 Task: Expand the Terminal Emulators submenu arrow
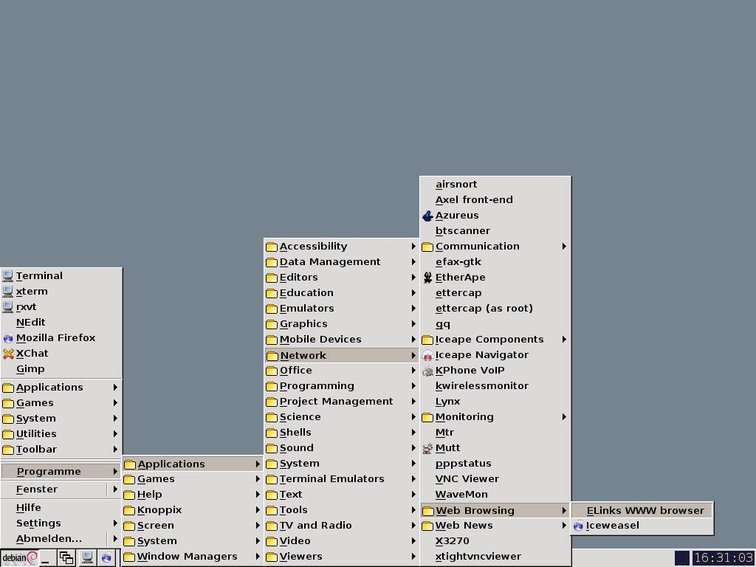coord(413,479)
